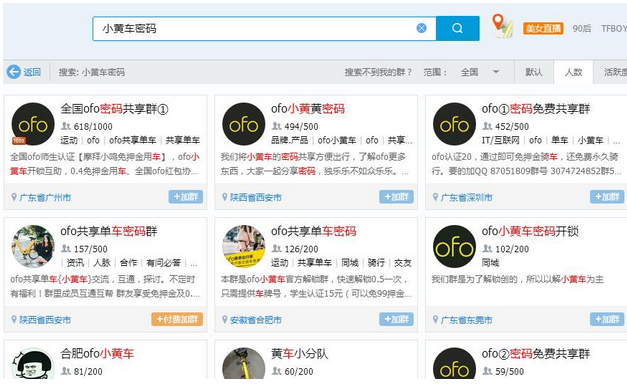The width and height of the screenshot is (627, 388).
Task: Click the 59/500 member count
Action: point(509,372)
